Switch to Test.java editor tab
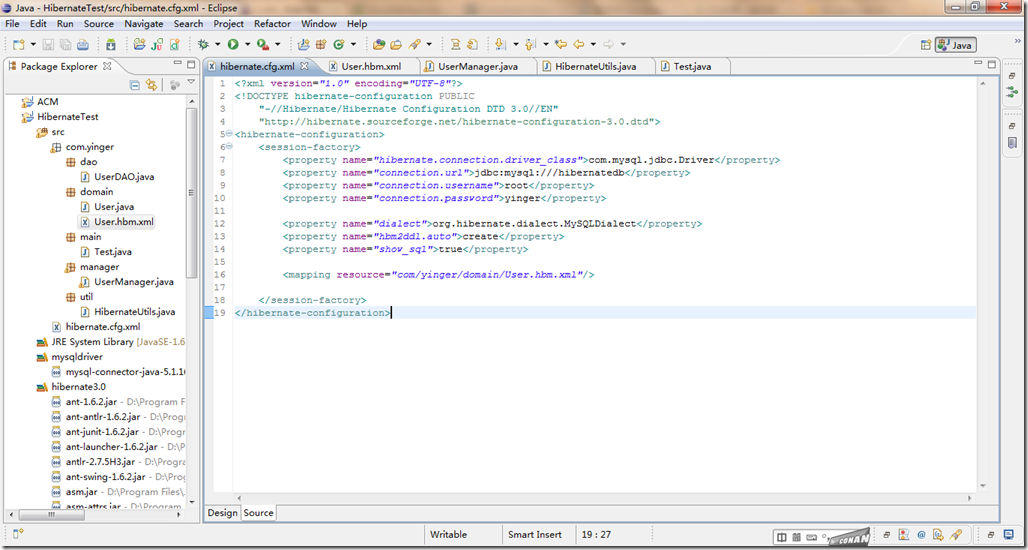 (692, 66)
